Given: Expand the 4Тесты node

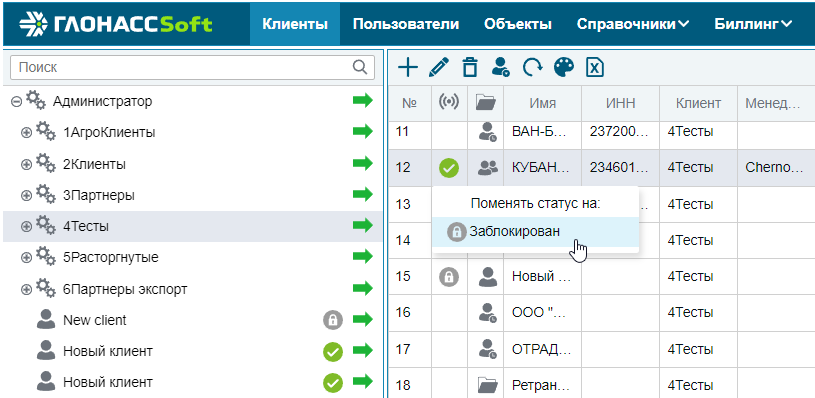Looking at the screenshot, I should pos(27,227).
